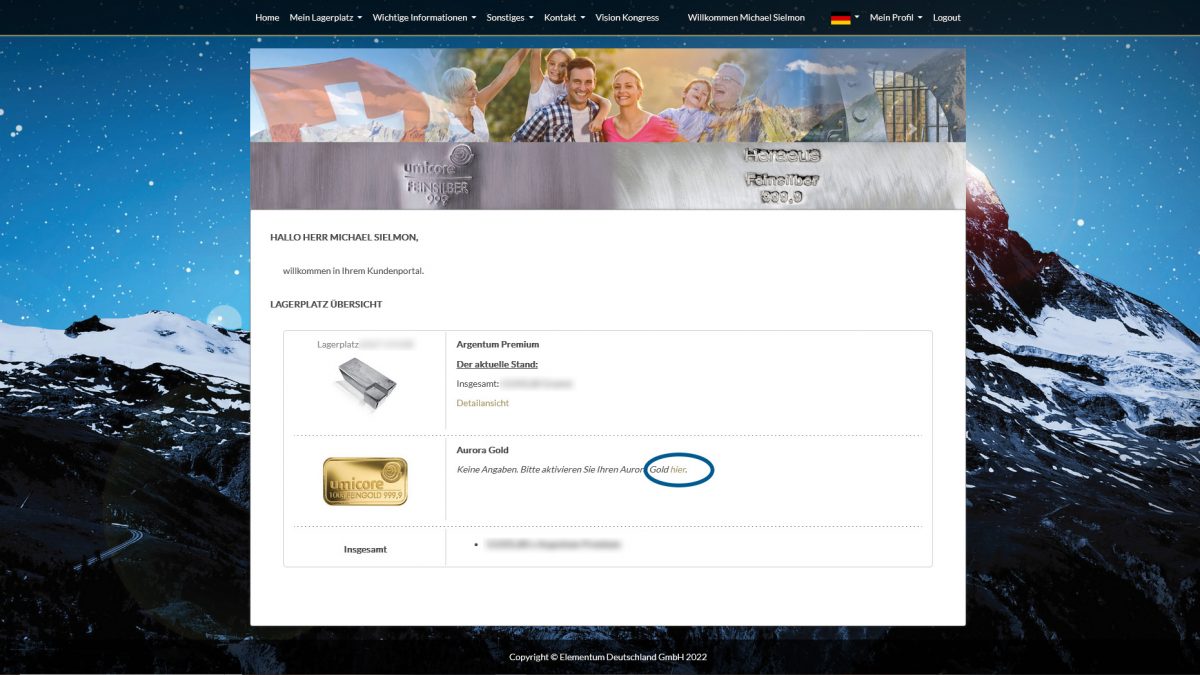Go to the Home page
The width and height of the screenshot is (1200, 675).
[x=267, y=18]
